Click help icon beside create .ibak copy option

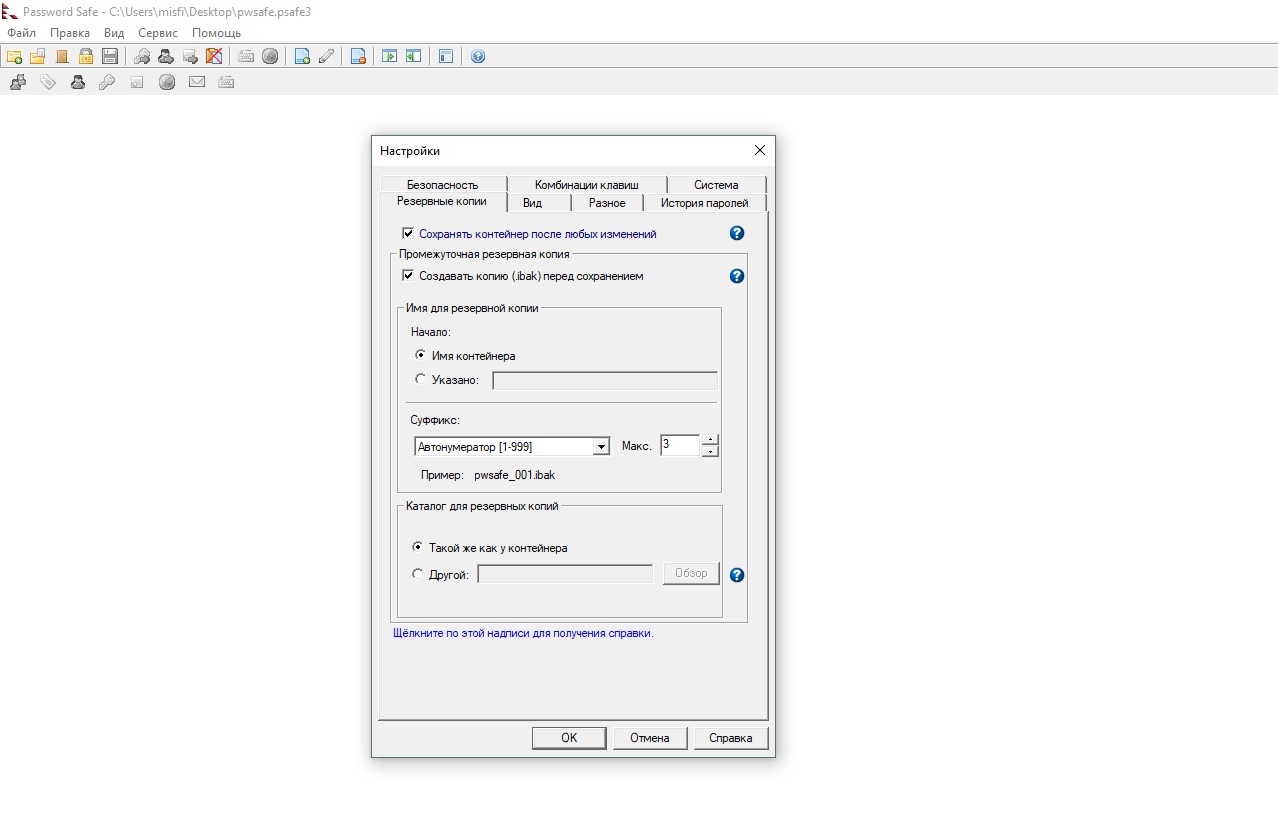pyautogui.click(x=737, y=276)
